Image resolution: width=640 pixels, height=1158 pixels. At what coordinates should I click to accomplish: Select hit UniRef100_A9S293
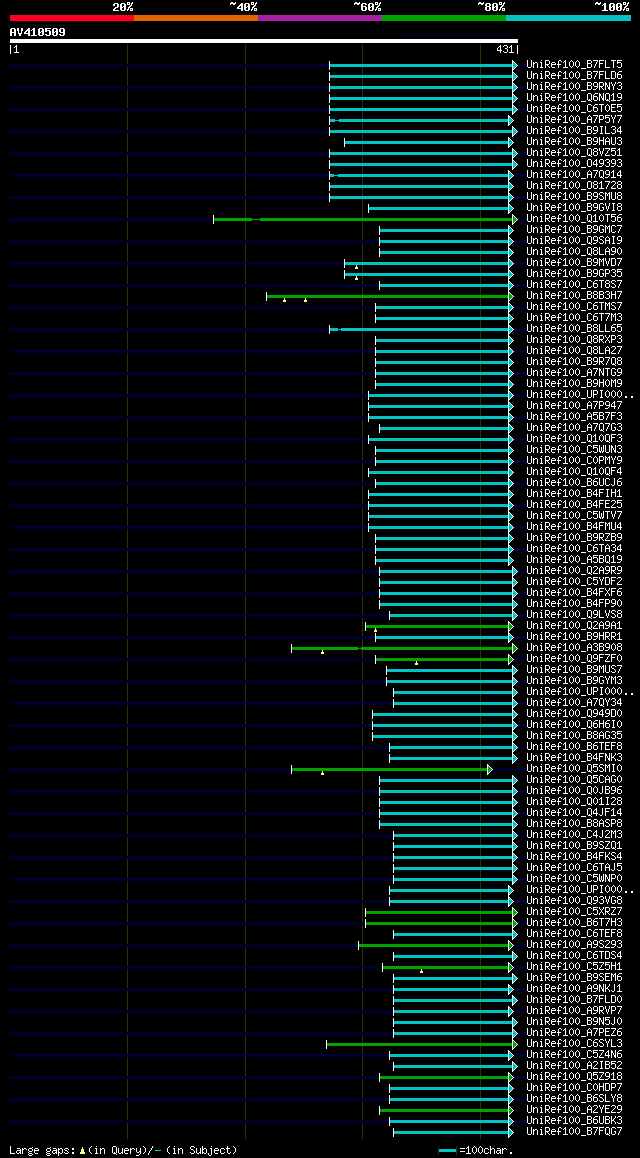[574, 945]
